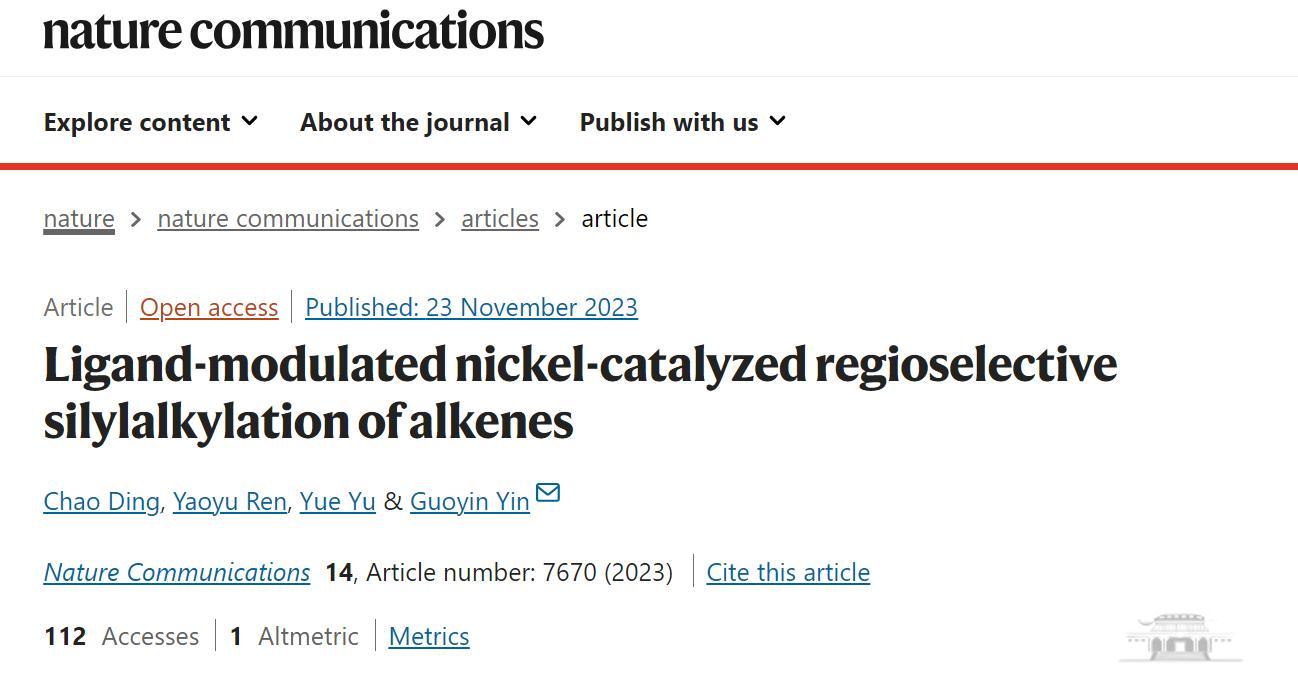This screenshot has width=1298, height=695.
Task: Open nature communications breadcrumb link
Action: click(x=288, y=219)
